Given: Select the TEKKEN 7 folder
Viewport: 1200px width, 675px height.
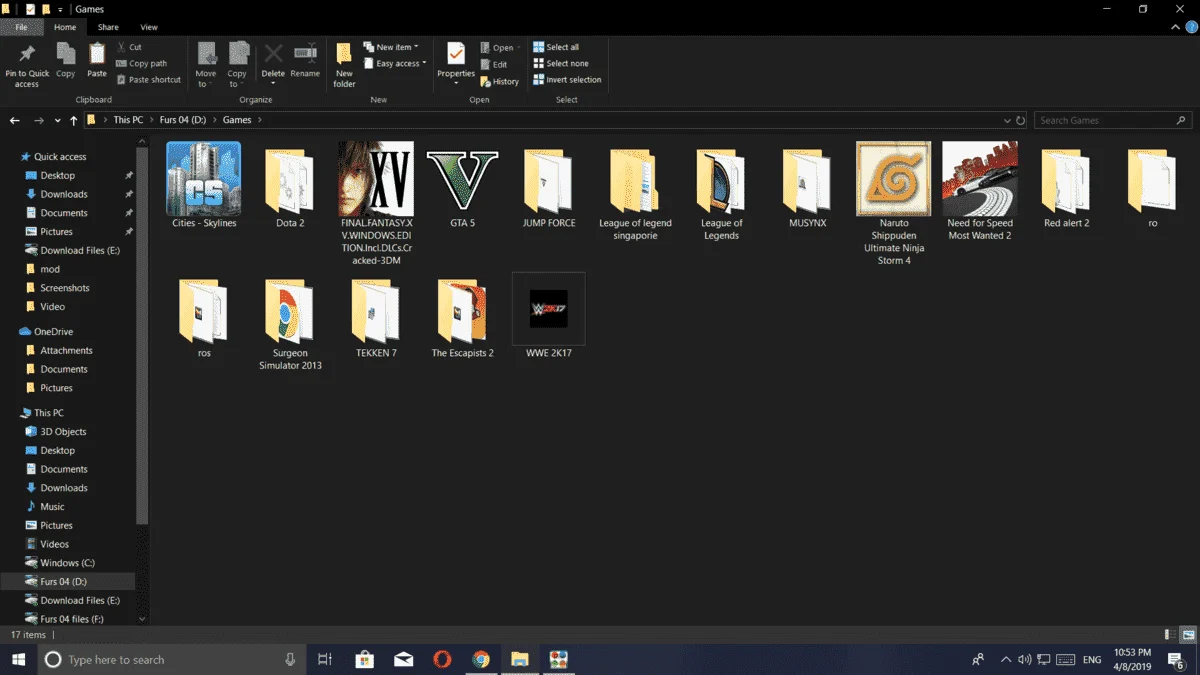Looking at the screenshot, I should coord(376,318).
